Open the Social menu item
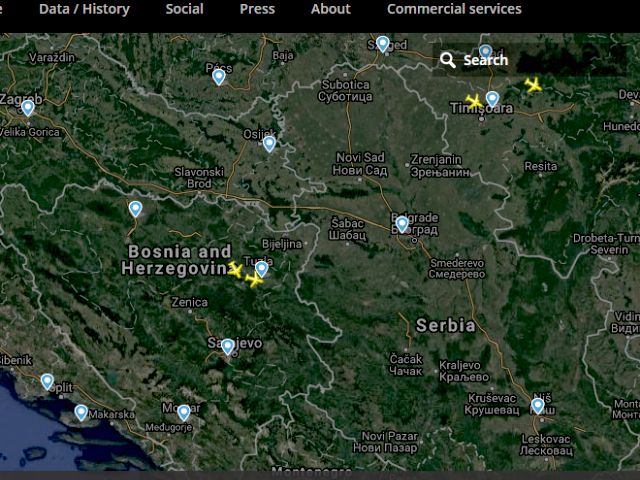This screenshot has height=480, width=640. click(x=184, y=9)
